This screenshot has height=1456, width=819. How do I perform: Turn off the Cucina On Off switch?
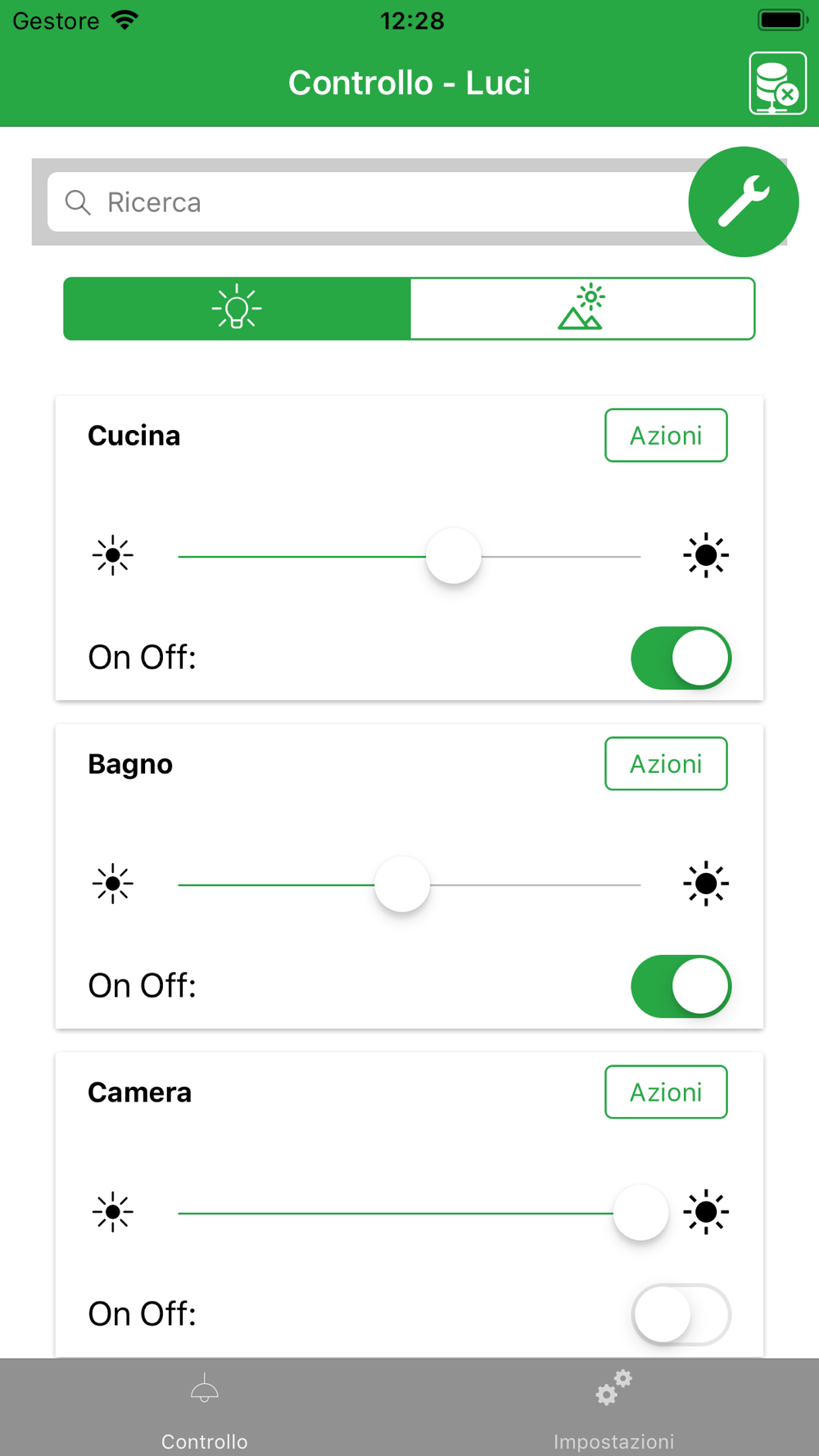(x=681, y=658)
